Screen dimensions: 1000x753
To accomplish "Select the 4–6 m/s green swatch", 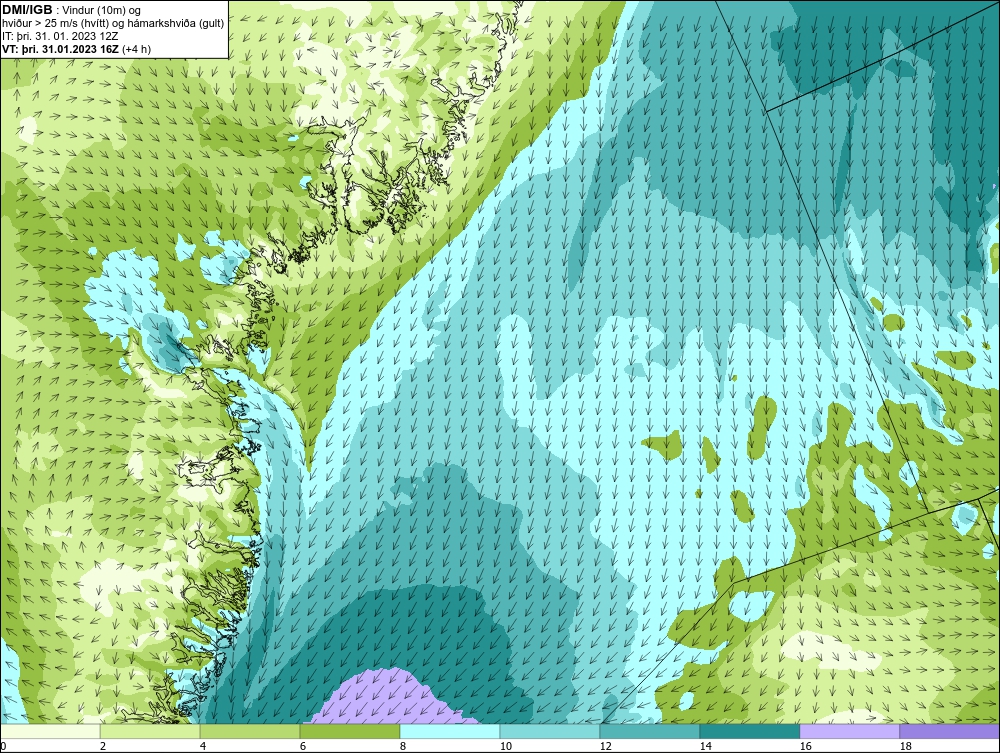I will tap(250, 731).
